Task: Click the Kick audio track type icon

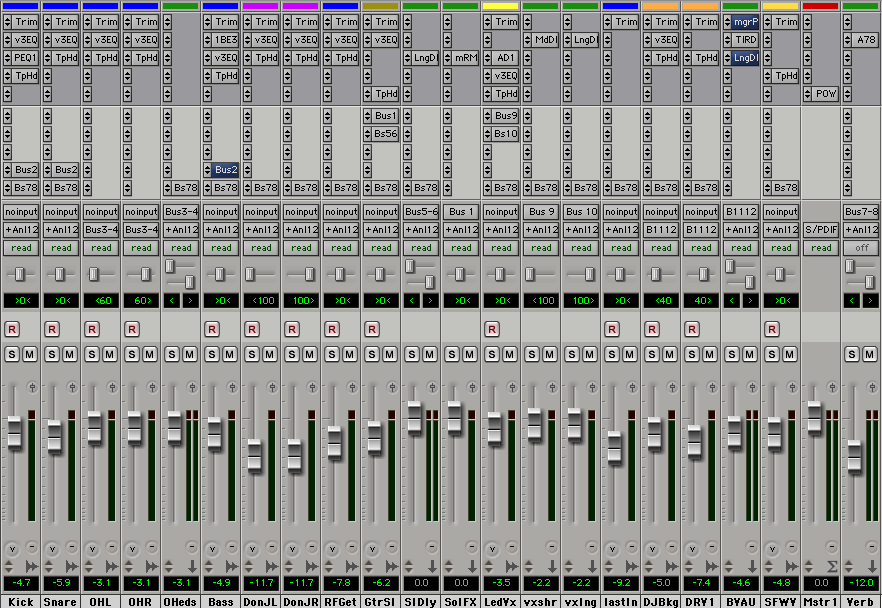Action: (32, 566)
